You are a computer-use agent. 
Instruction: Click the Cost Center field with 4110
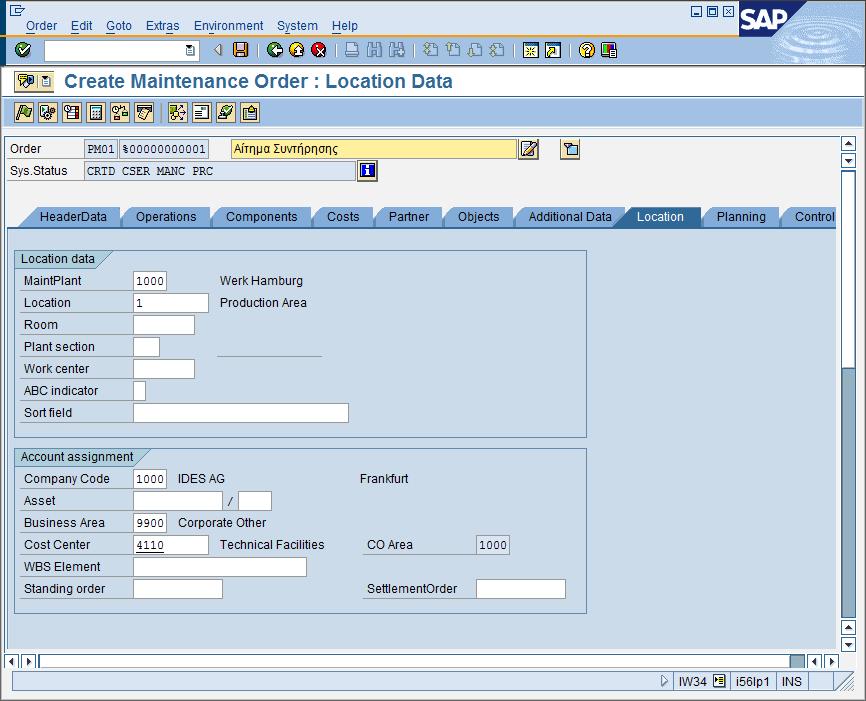pos(171,545)
